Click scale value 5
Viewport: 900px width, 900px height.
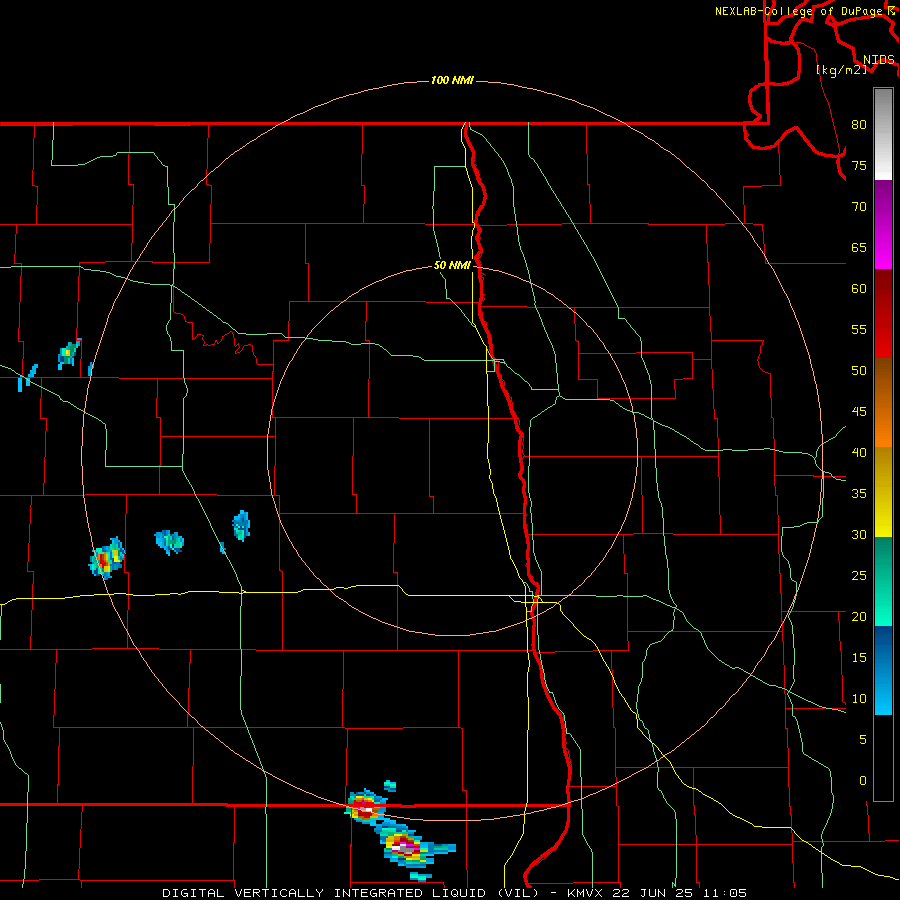(x=863, y=739)
